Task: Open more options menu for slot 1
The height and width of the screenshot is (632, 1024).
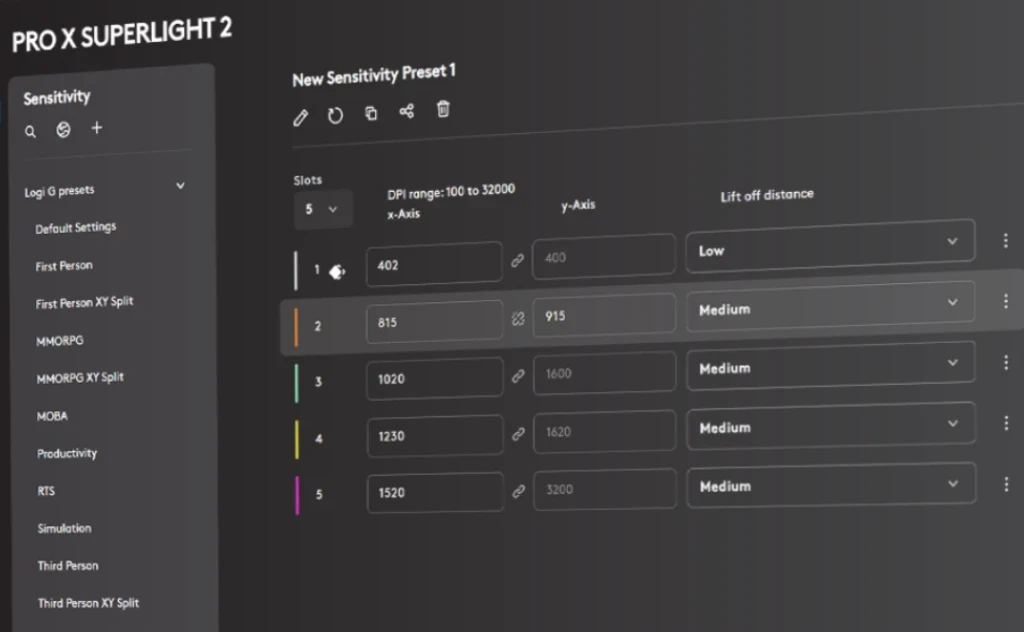Action: pyautogui.click(x=1006, y=240)
